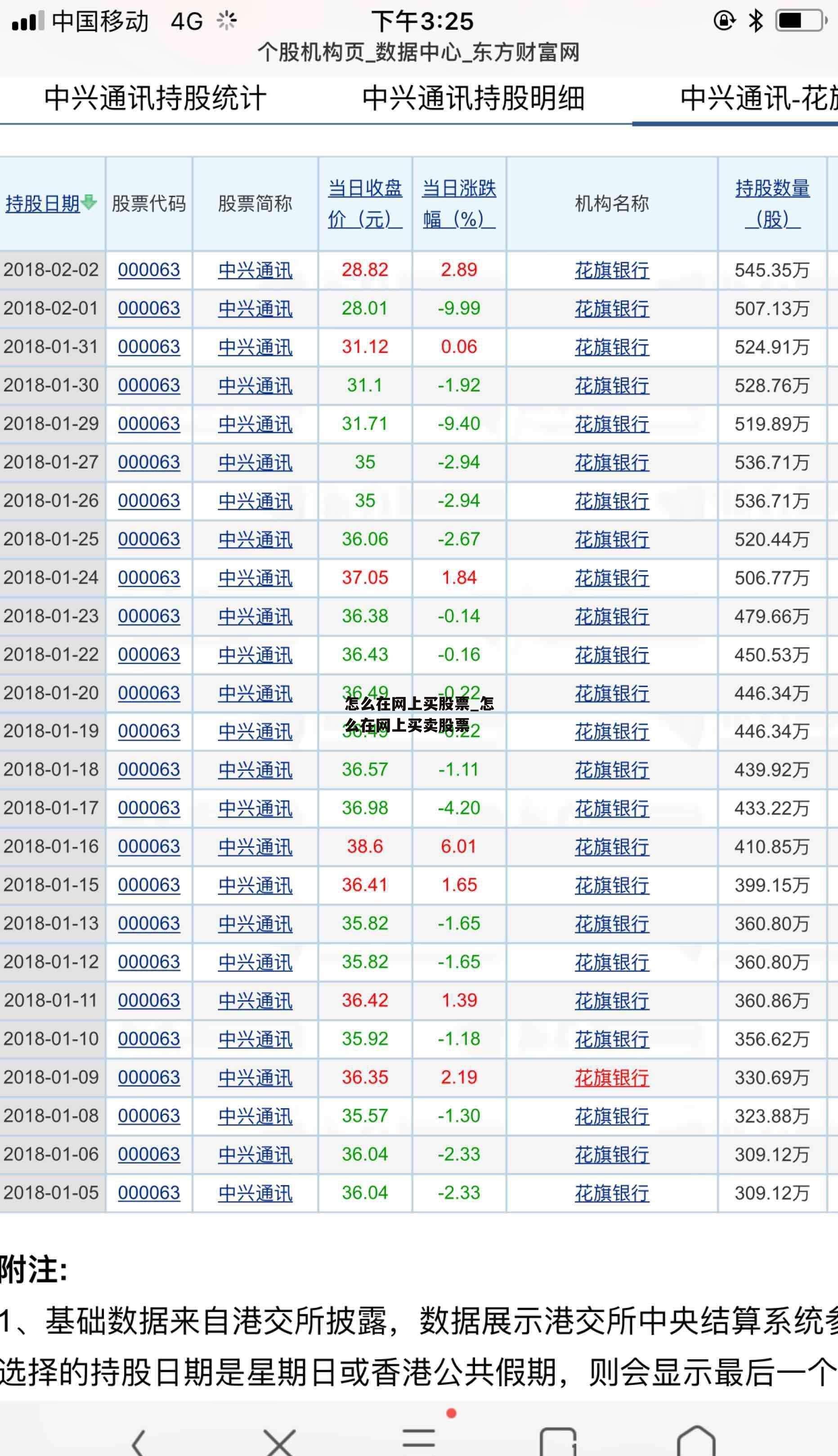Select the closing price 38.6
The width and height of the screenshot is (838, 1456).
(x=365, y=846)
